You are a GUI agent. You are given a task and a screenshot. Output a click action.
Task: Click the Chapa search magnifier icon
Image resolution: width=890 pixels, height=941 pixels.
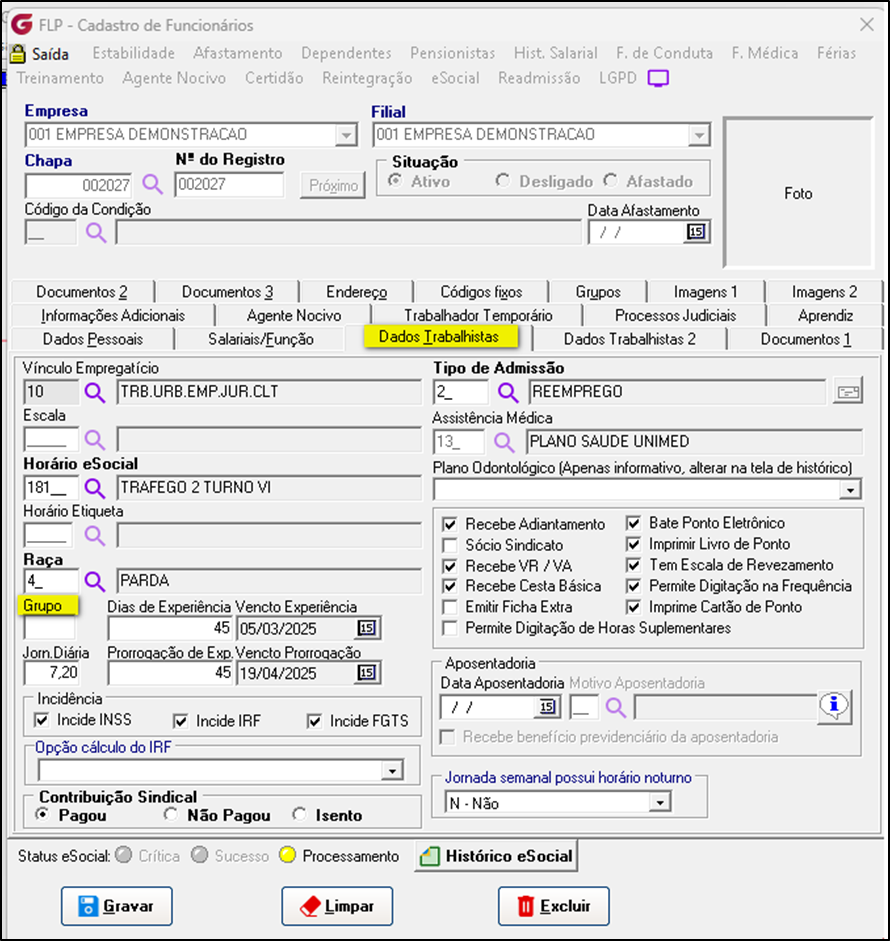point(152,184)
